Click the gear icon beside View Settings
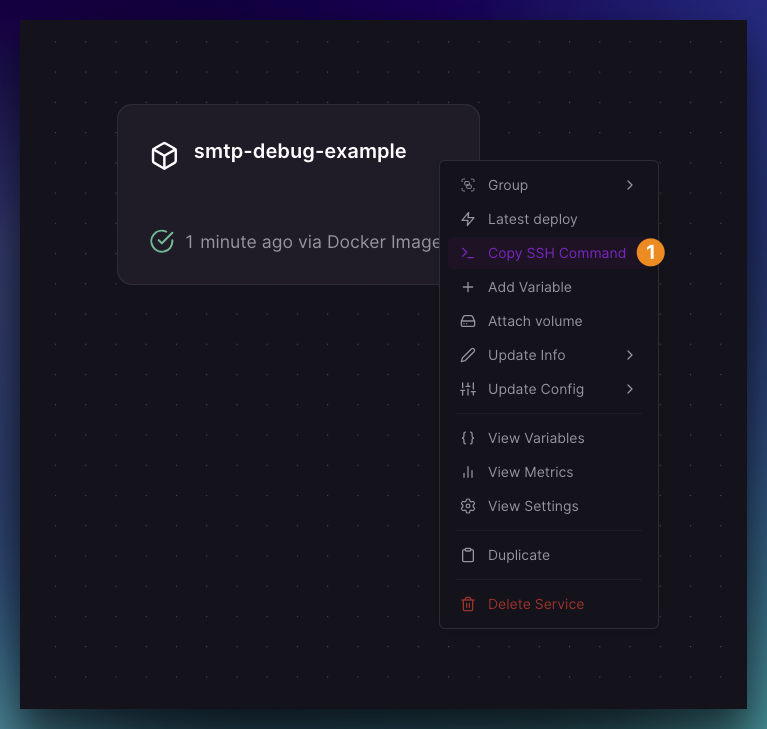Viewport: 767px width, 729px height. point(468,506)
